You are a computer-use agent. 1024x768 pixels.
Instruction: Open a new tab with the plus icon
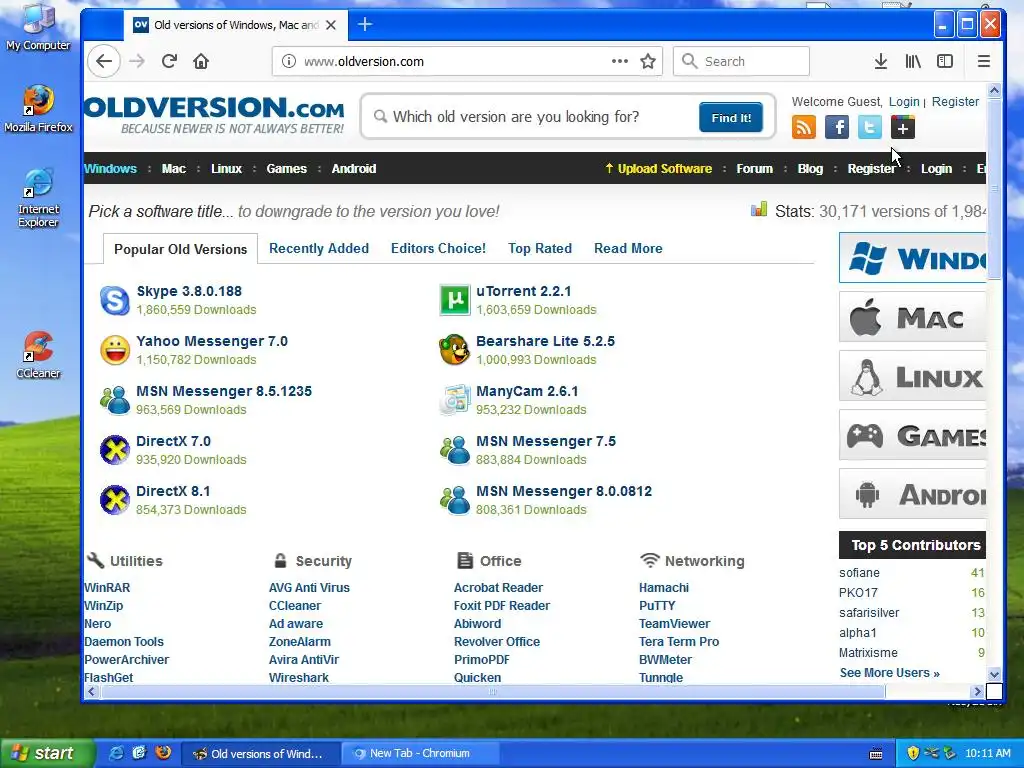point(365,25)
